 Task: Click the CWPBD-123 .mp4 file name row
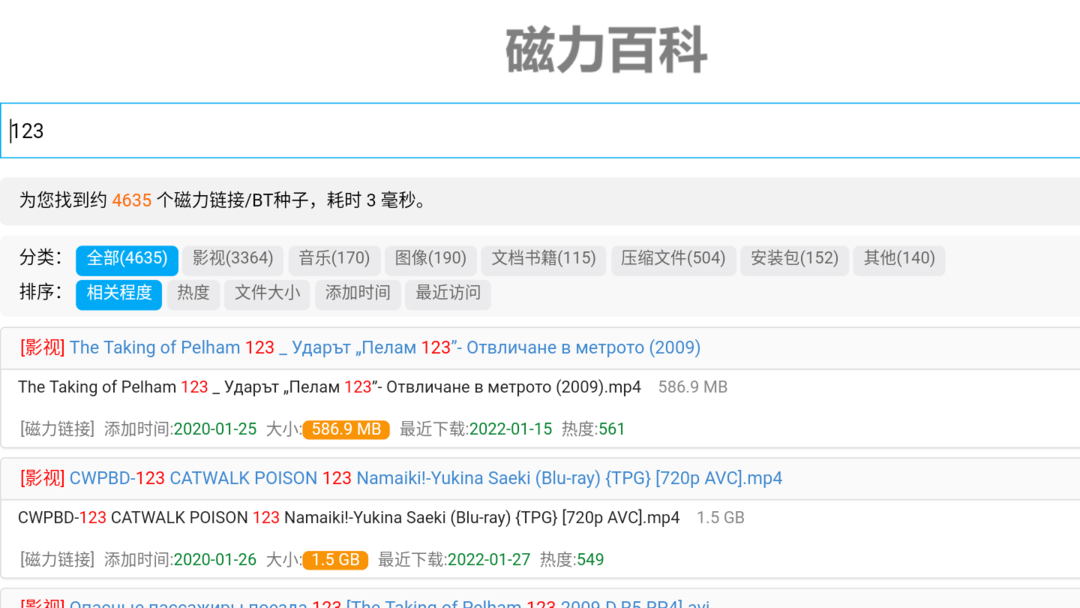[x=349, y=518]
